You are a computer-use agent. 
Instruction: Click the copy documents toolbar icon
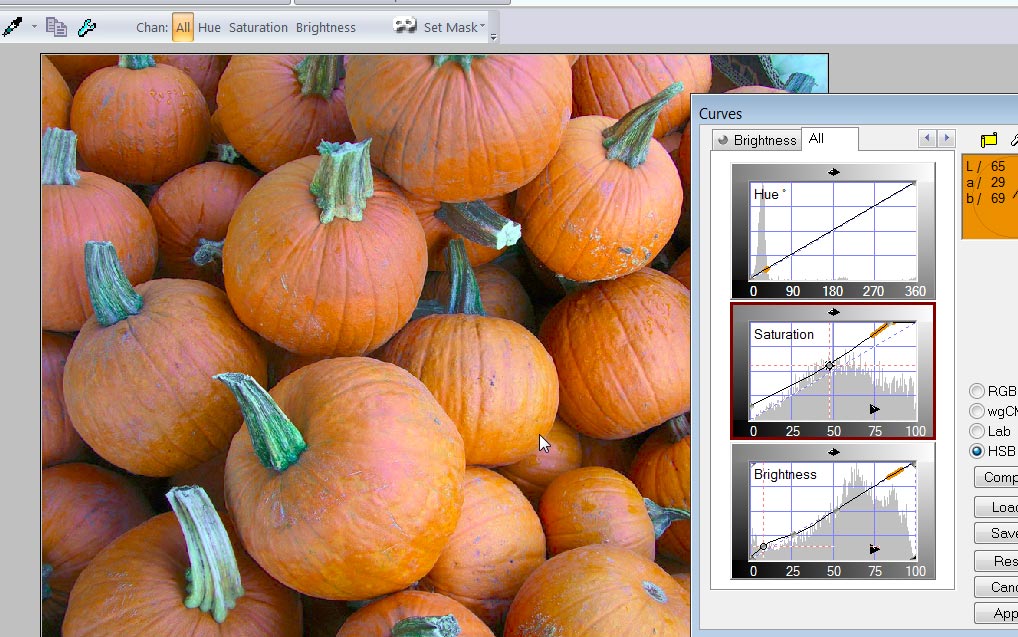point(56,27)
